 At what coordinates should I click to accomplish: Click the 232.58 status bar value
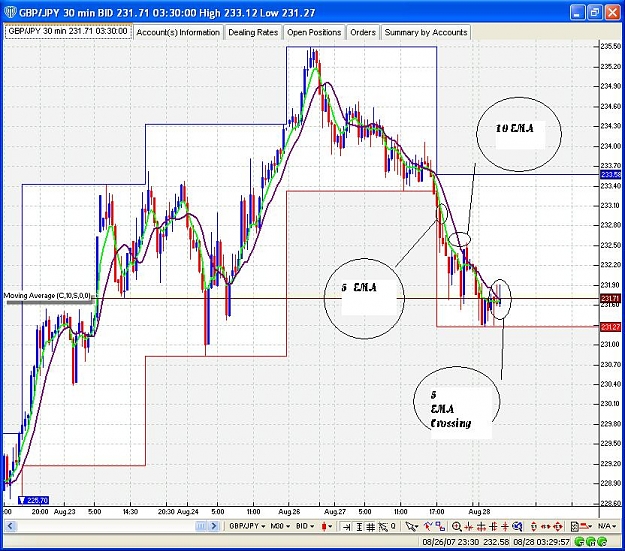coord(496,542)
